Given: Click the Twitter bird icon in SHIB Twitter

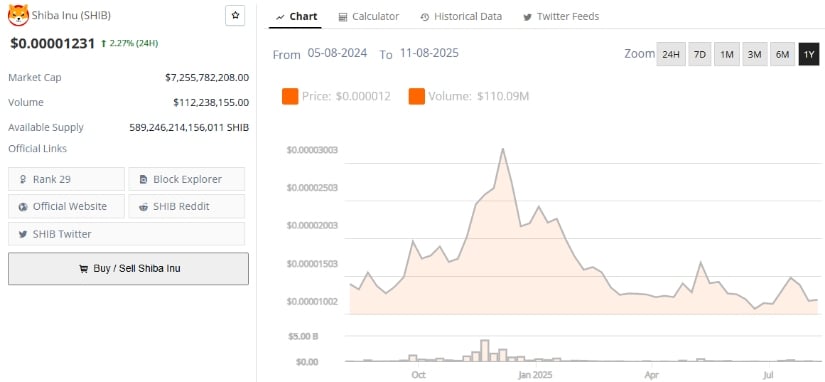Looking at the screenshot, I should point(23,234).
